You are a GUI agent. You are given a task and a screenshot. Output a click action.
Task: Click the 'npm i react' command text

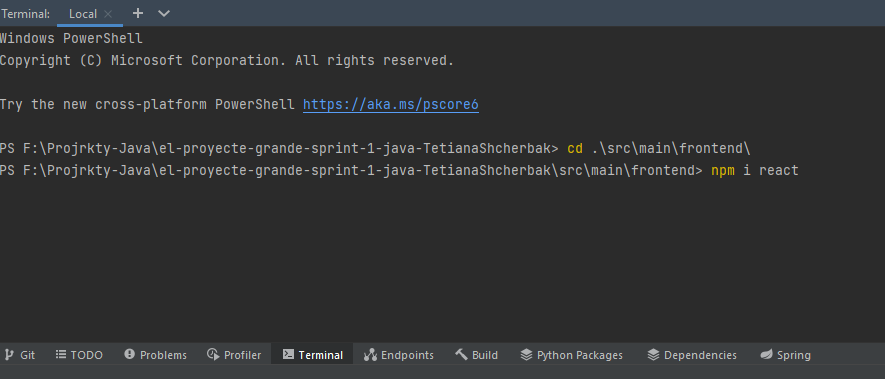click(755, 171)
